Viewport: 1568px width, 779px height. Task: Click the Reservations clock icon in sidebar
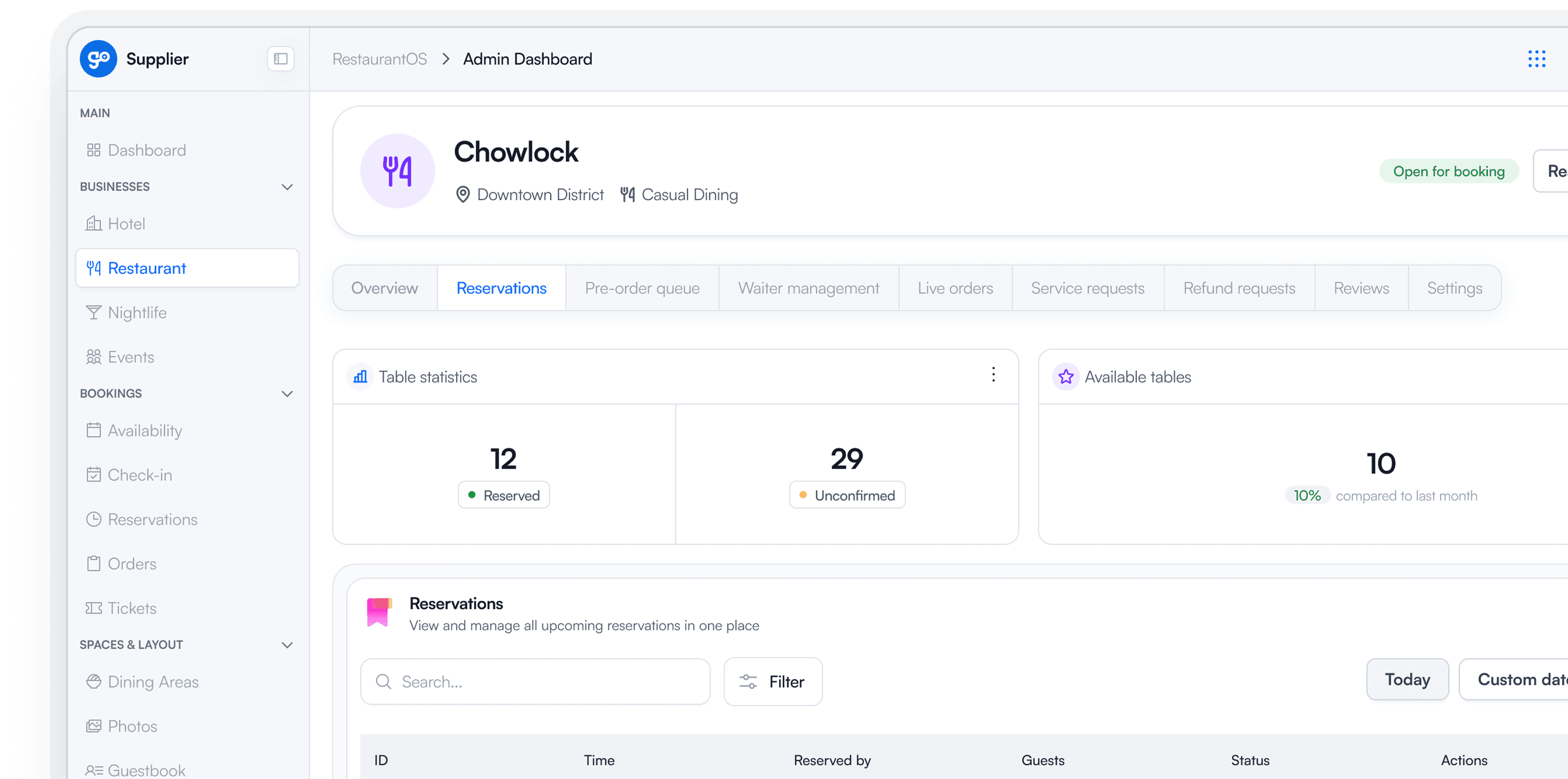pyautogui.click(x=94, y=519)
